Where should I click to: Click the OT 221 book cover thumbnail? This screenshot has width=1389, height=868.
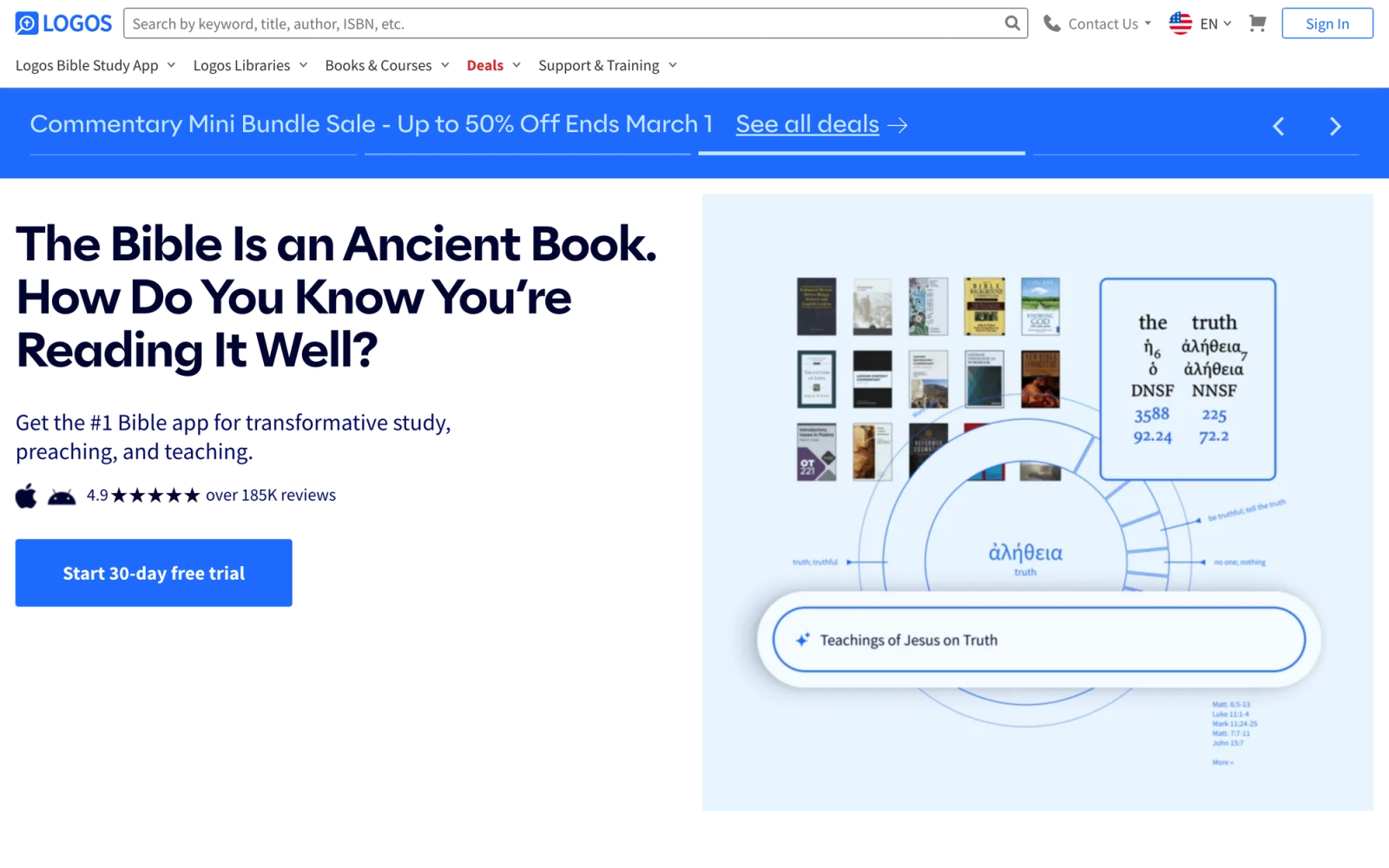(x=816, y=451)
